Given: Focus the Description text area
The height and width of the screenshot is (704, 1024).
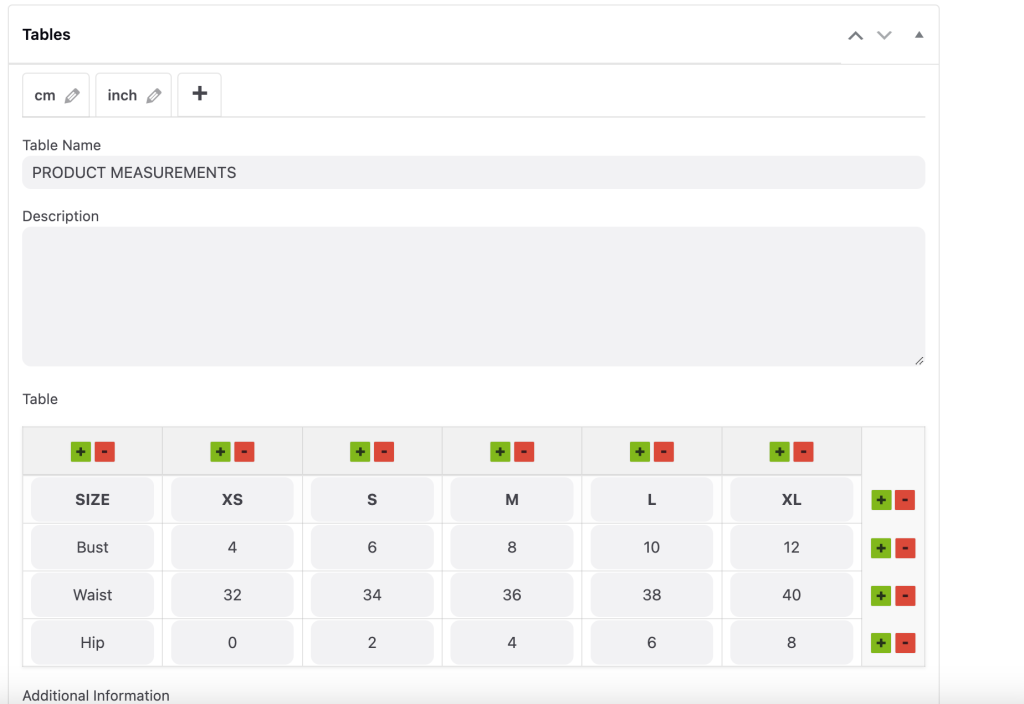Looking at the screenshot, I should (473, 296).
